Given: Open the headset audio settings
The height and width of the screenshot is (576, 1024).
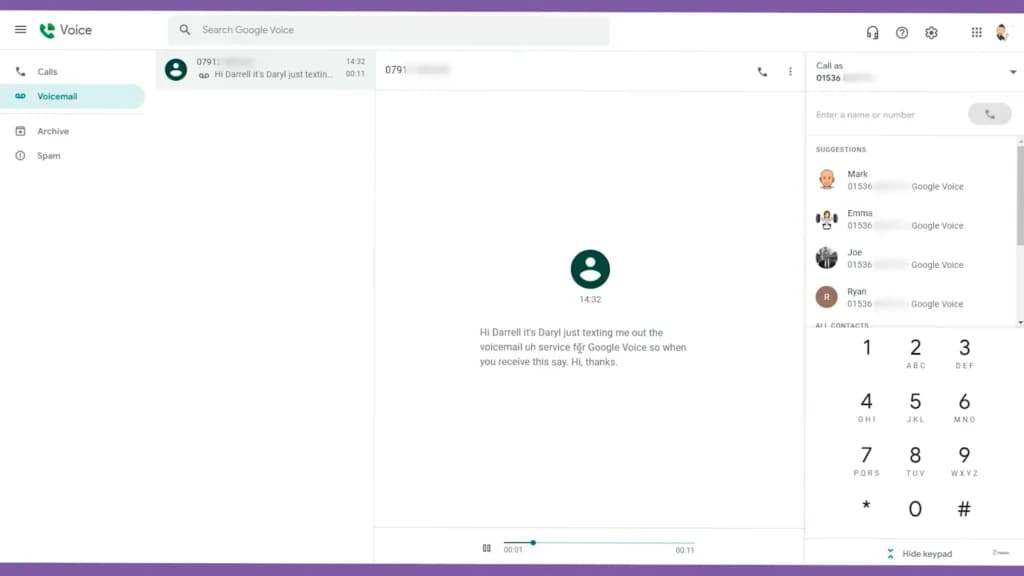Looking at the screenshot, I should (872, 33).
